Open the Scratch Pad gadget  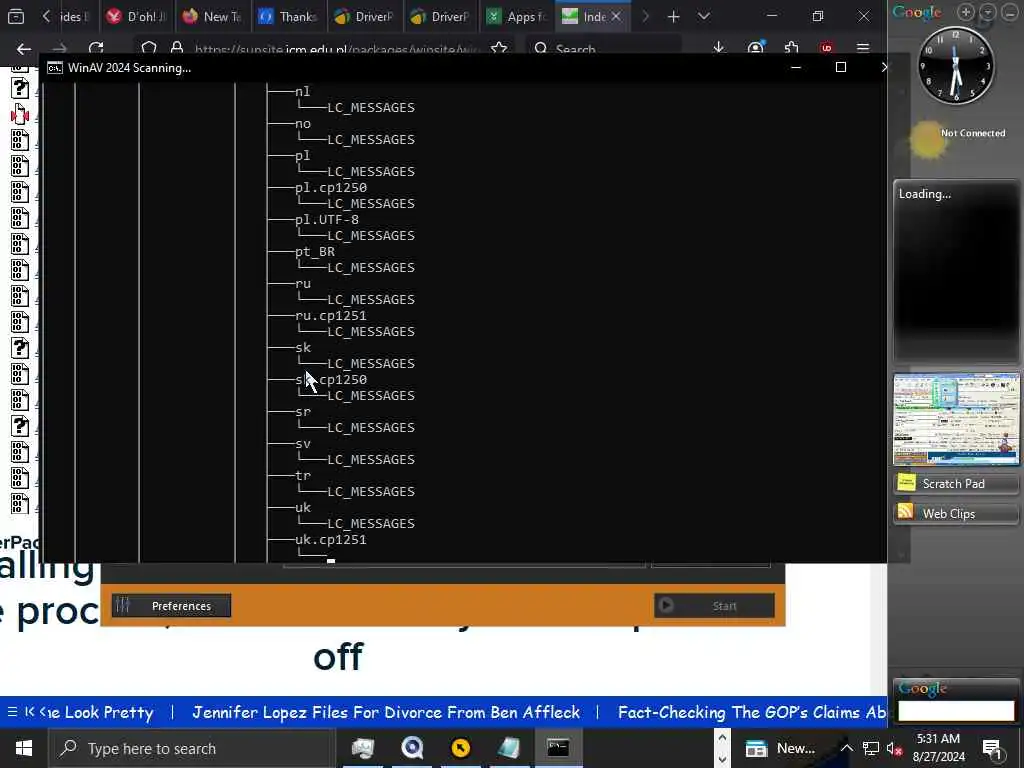pos(956,483)
